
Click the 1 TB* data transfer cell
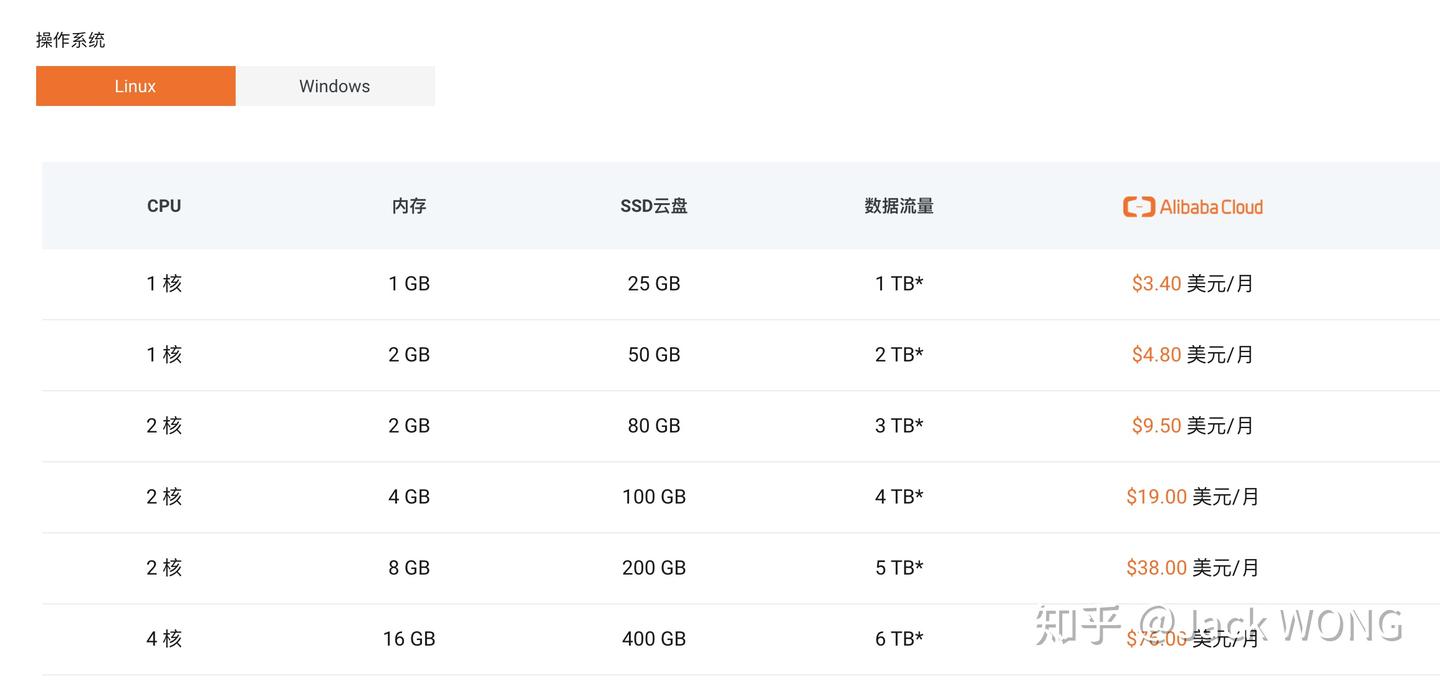pyautogui.click(x=899, y=284)
